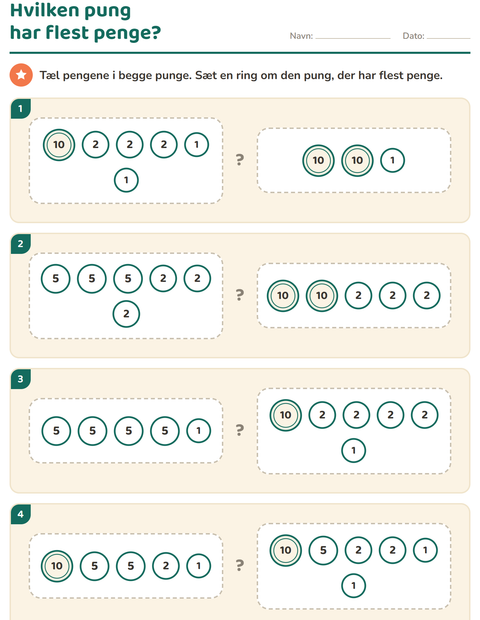Select the 10 coin in exercise 4 left purse
Viewport: 480px width, 620px height.
click(x=57, y=566)
